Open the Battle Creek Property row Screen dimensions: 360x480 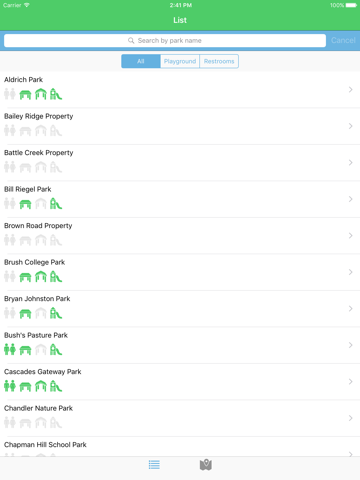coord(180,163)
